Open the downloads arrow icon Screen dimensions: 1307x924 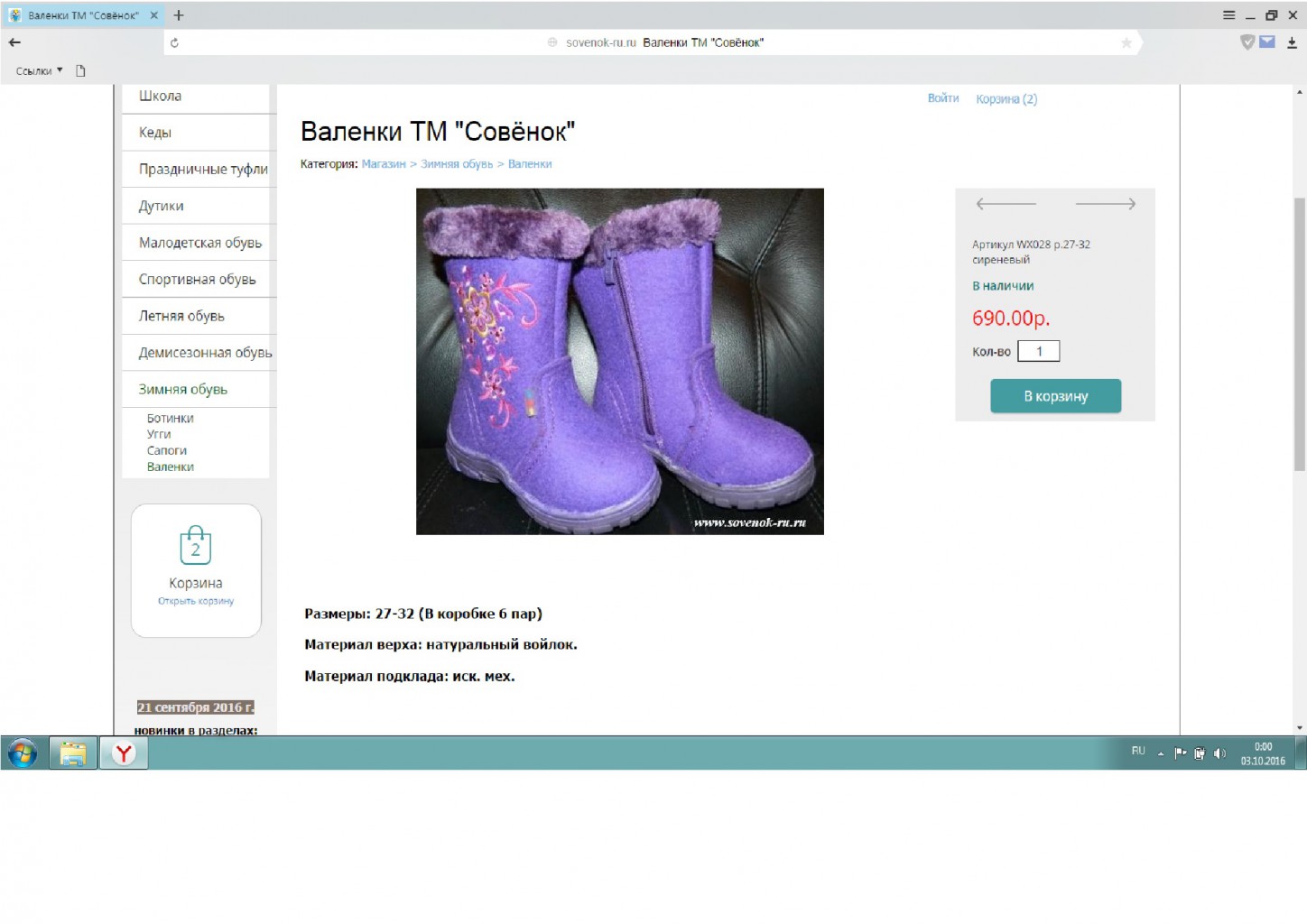point(1292,42)
